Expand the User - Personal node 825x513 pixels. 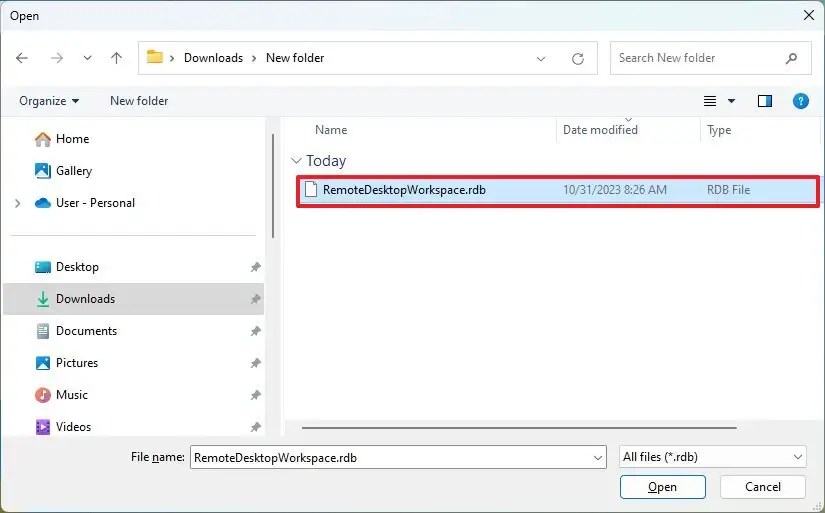[17, 203]
